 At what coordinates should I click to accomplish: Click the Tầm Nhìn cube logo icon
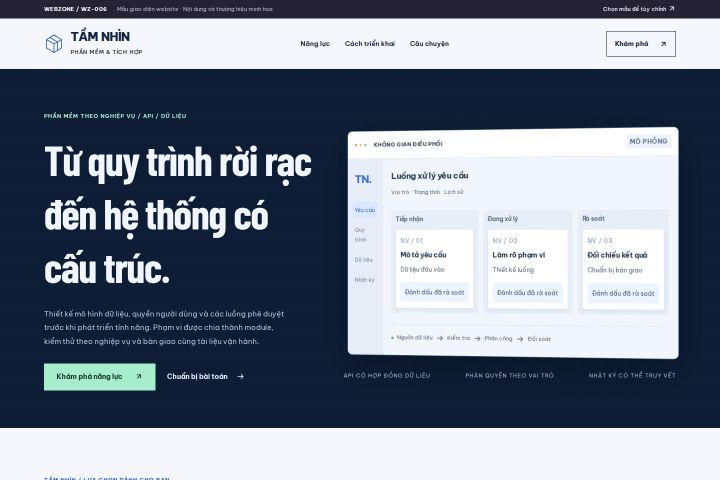click(54, 44)
